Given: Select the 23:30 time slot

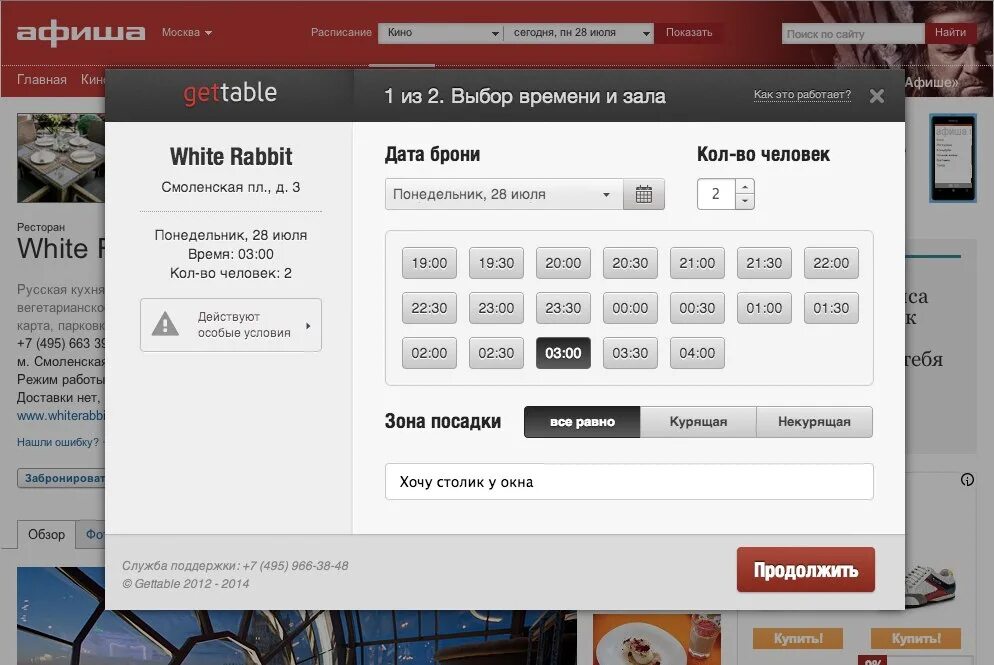Looking at the screenshot, I should click(563, 308).
